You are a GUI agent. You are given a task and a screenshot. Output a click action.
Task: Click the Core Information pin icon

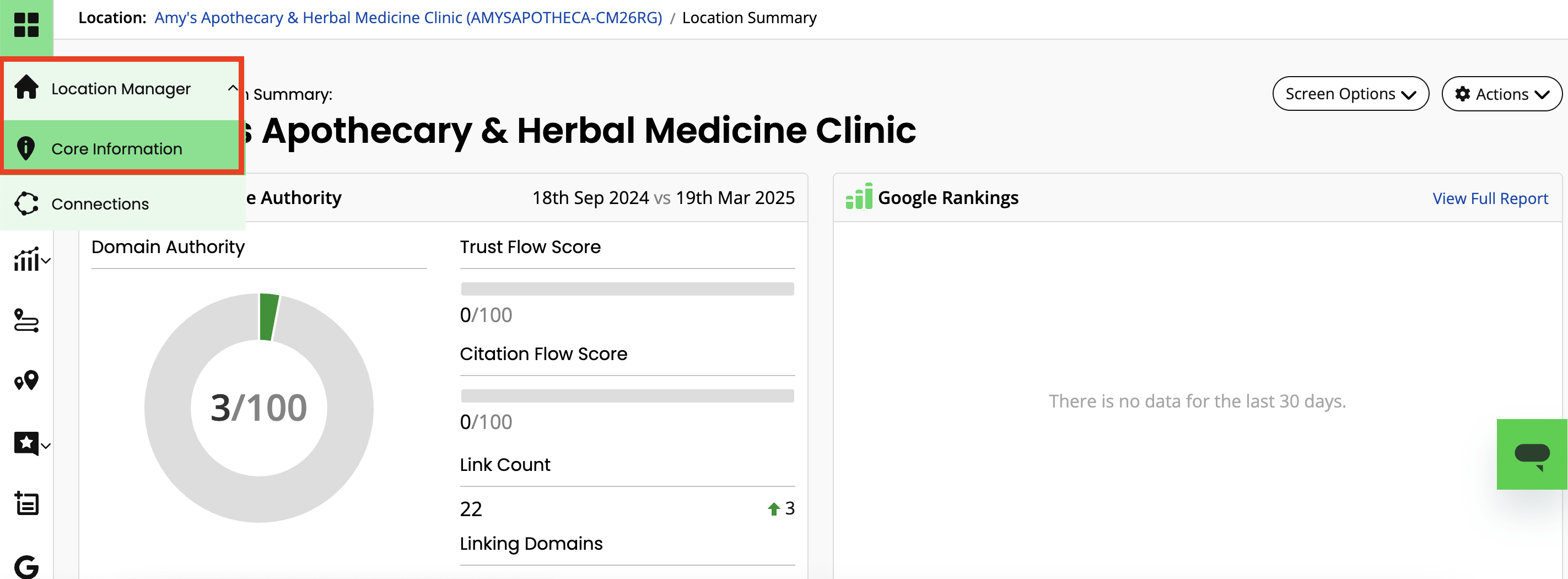[25, 148]
